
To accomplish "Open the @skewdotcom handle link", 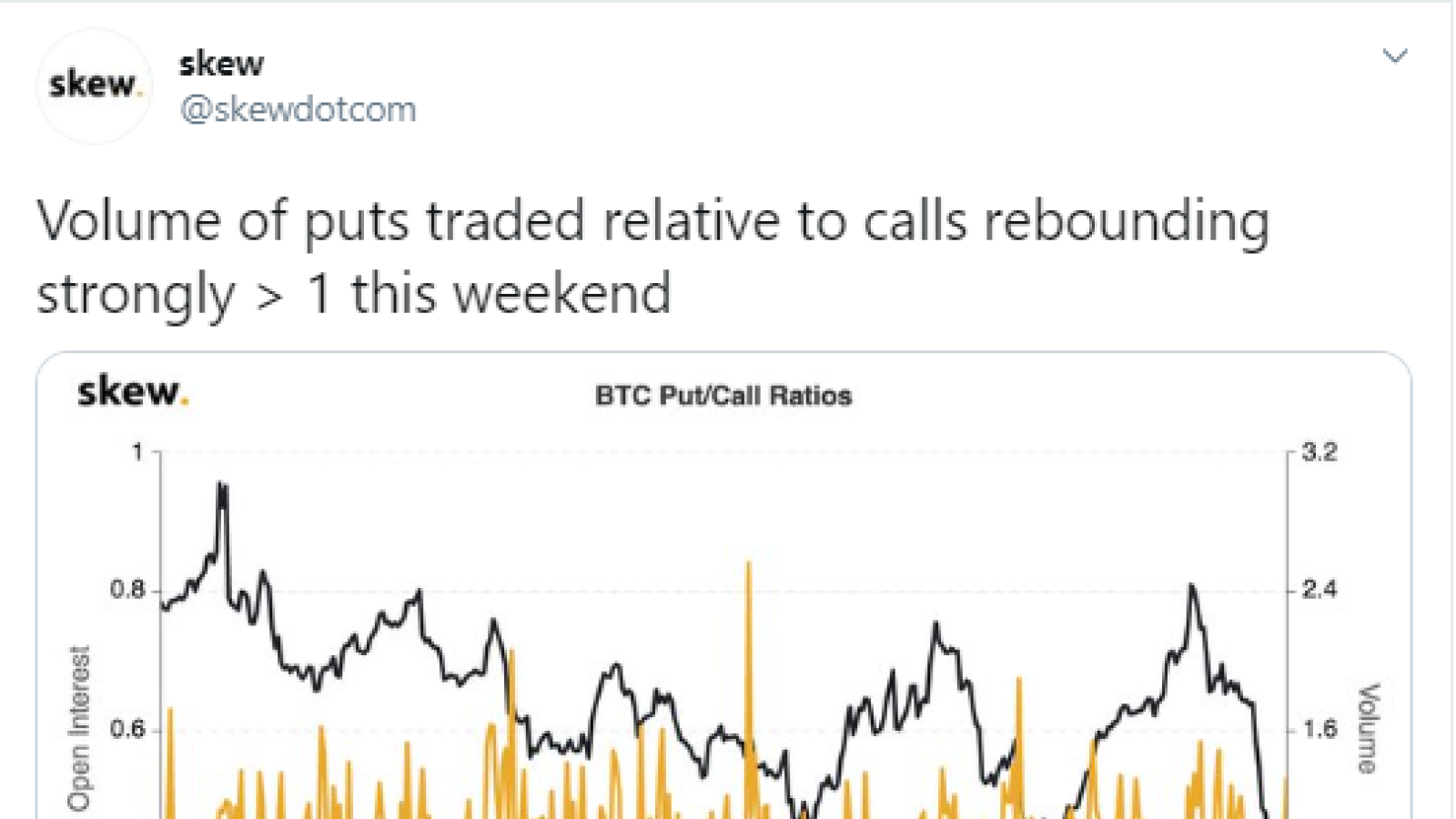I will click(x=298, y=109).
